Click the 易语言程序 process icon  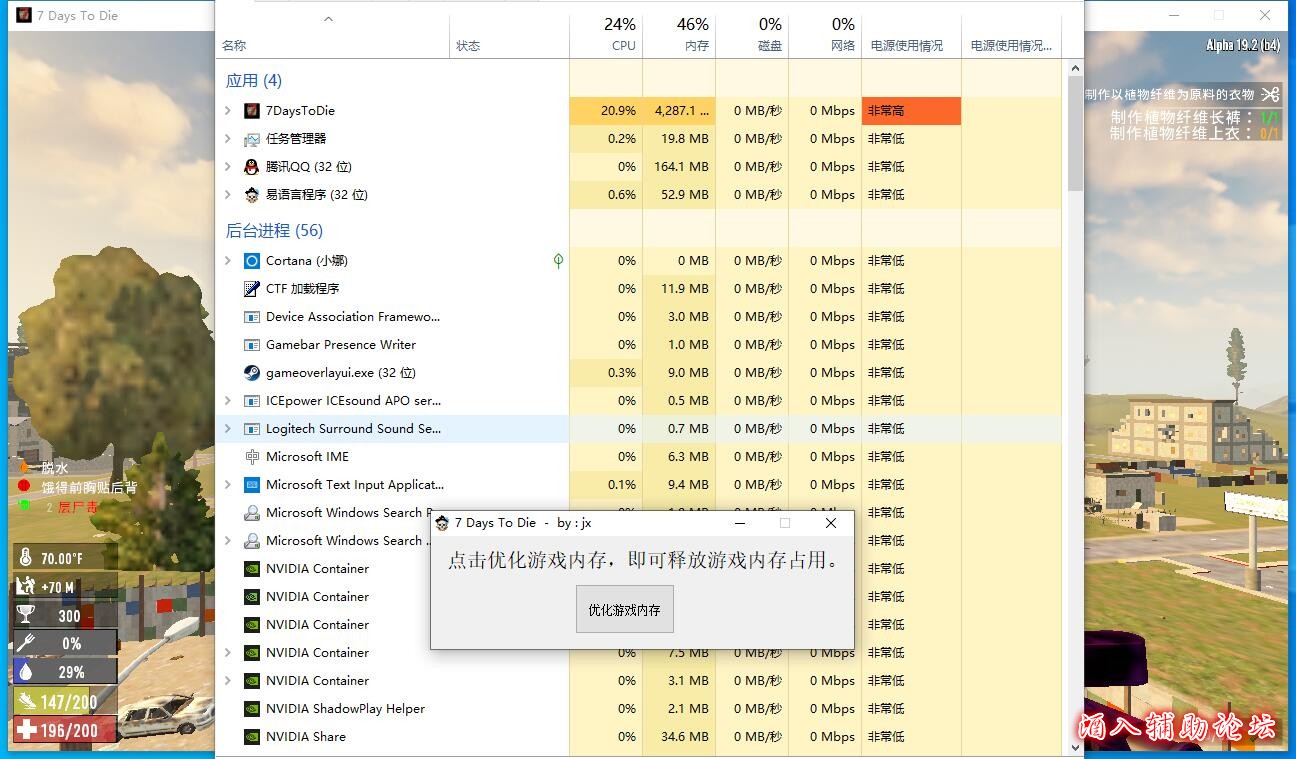tap(252, 195)
